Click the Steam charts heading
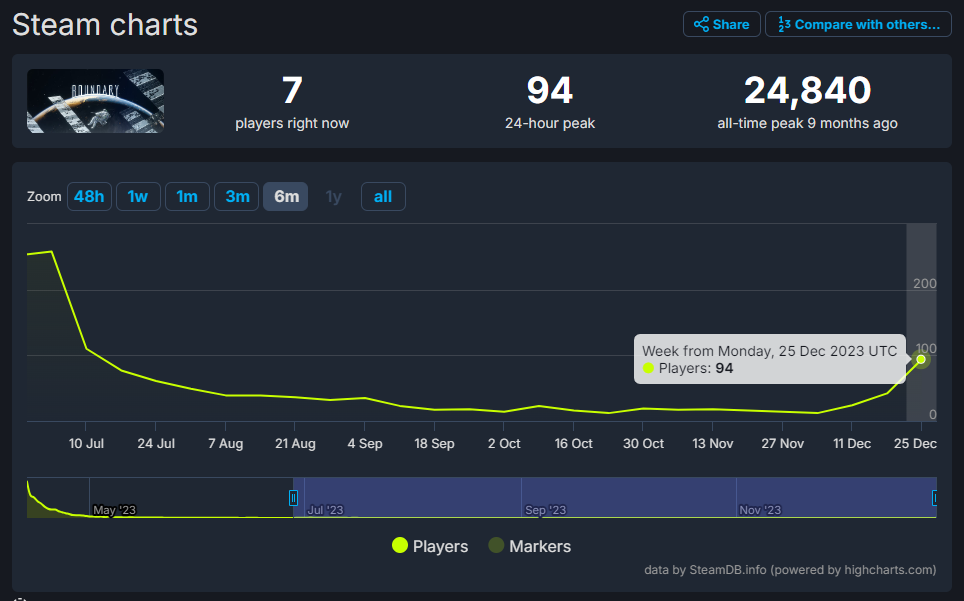This screenshot has height=601, width=964. 105,25
